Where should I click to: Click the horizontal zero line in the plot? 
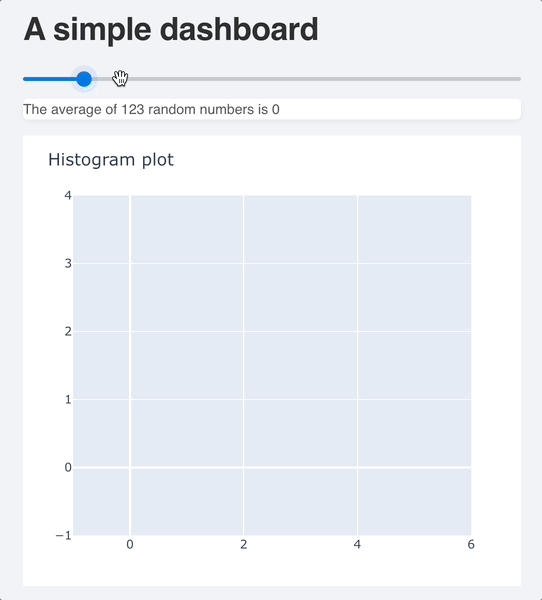(x=272, y=467)
